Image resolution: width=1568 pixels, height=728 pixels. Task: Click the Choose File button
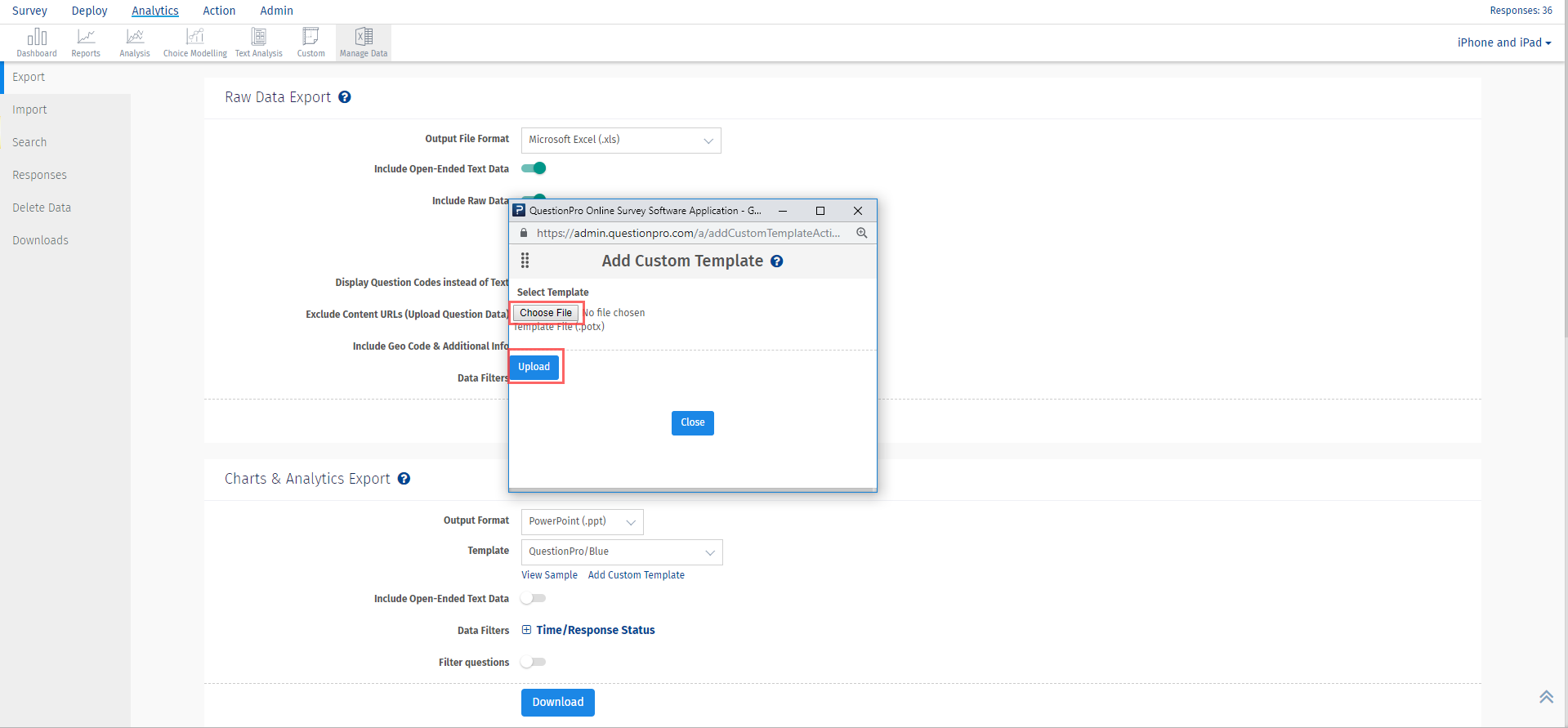tap(546, 313)
